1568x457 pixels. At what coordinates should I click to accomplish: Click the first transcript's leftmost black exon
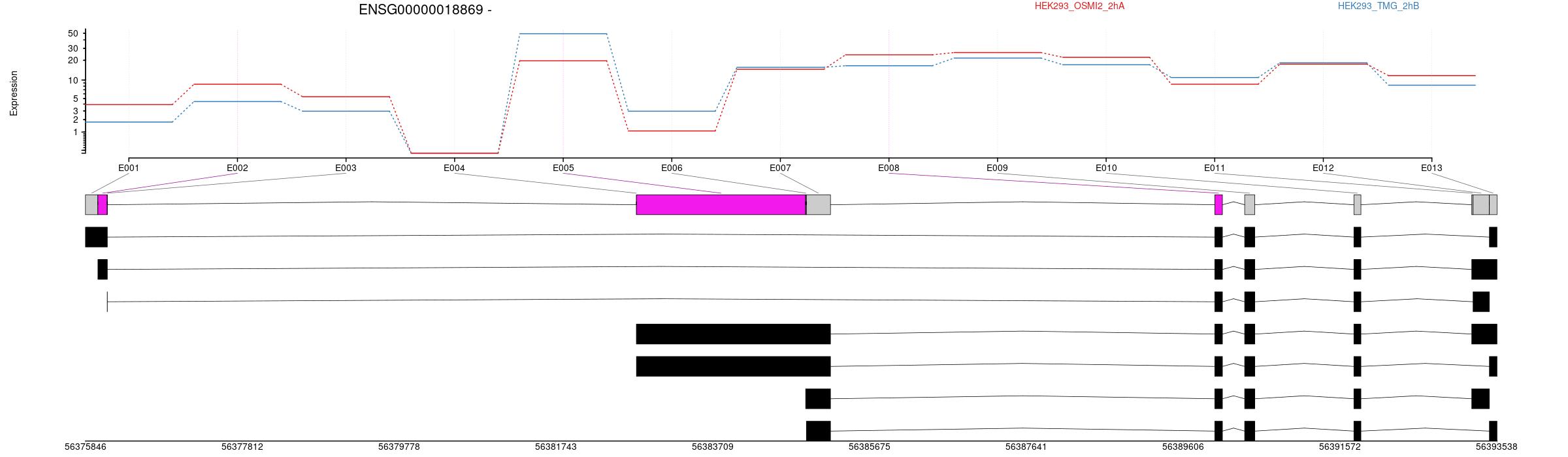tap(96, 237)
